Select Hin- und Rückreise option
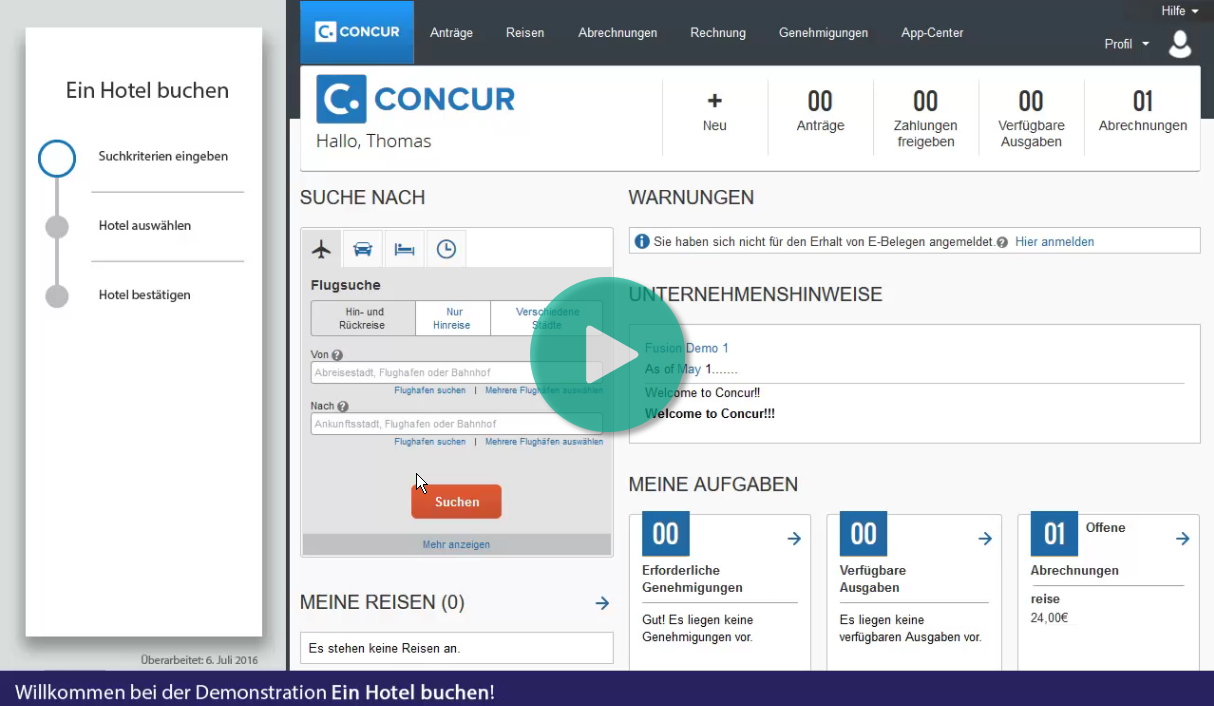1214x706 pixels. 362,318
